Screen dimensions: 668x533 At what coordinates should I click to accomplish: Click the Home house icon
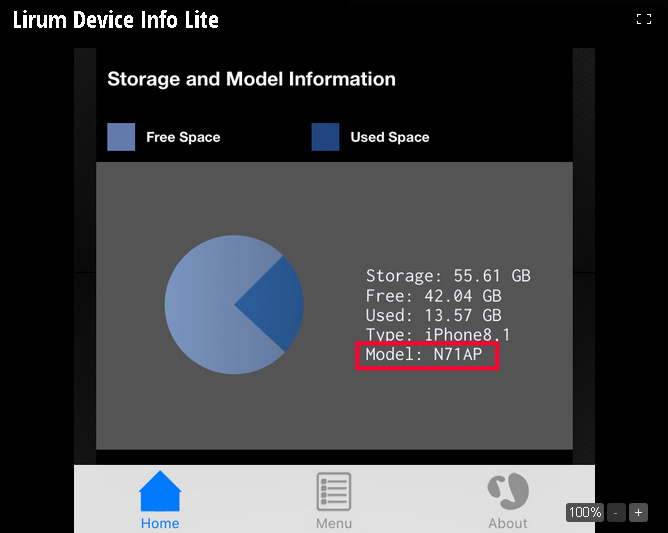[160, 491]
